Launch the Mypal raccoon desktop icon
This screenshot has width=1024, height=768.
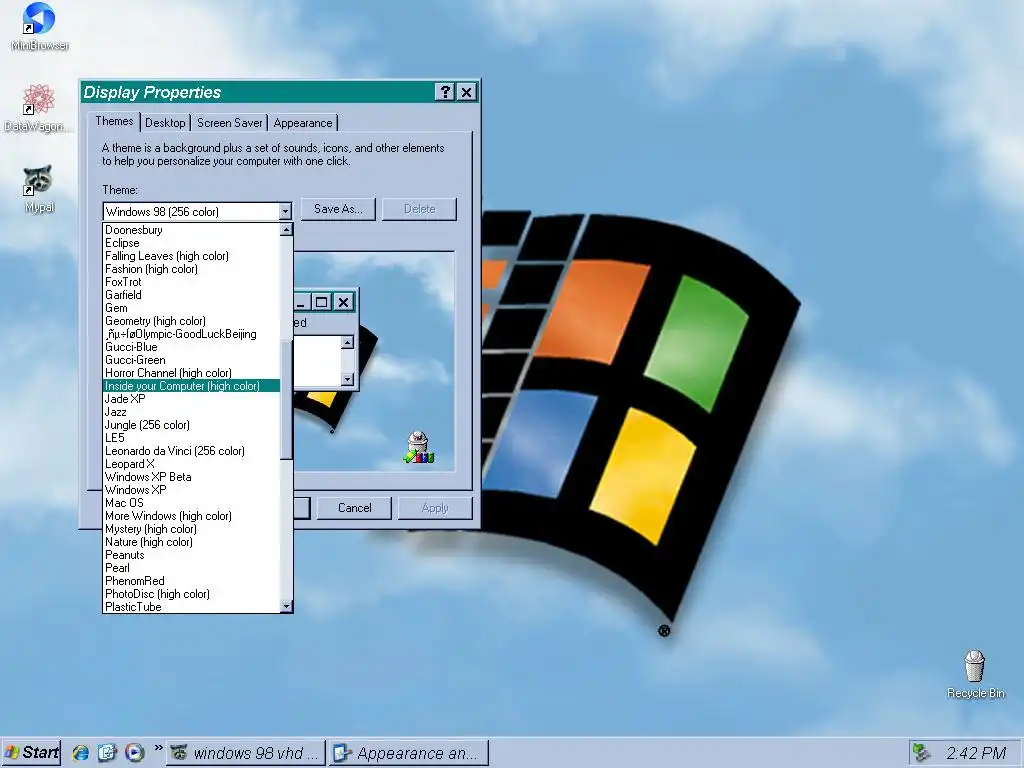coord(39,189)
